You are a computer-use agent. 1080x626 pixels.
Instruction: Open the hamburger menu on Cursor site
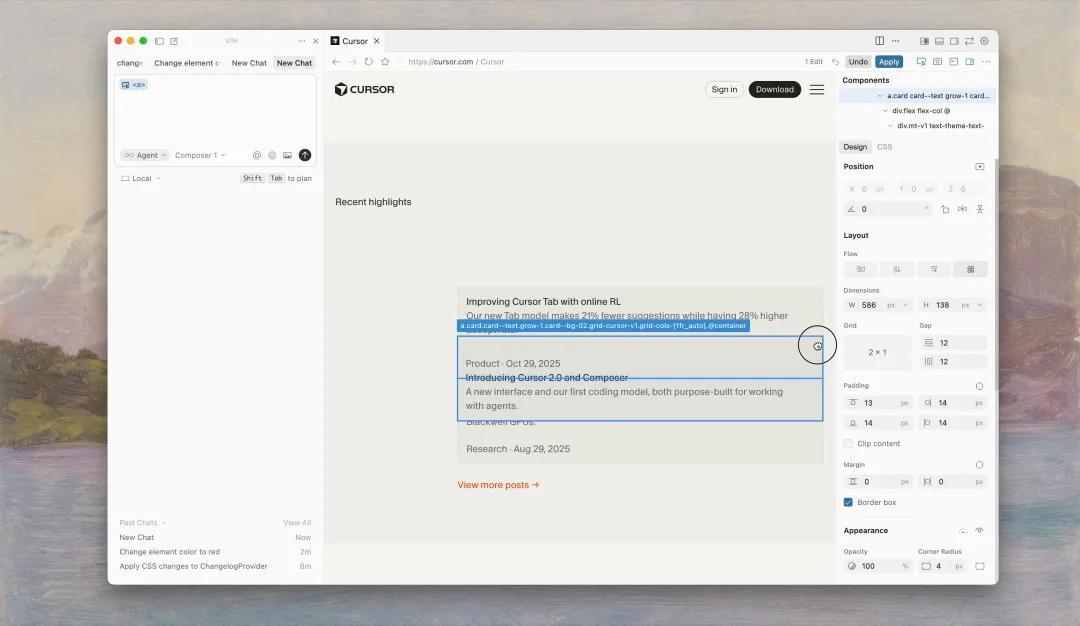tap(817, 90)
